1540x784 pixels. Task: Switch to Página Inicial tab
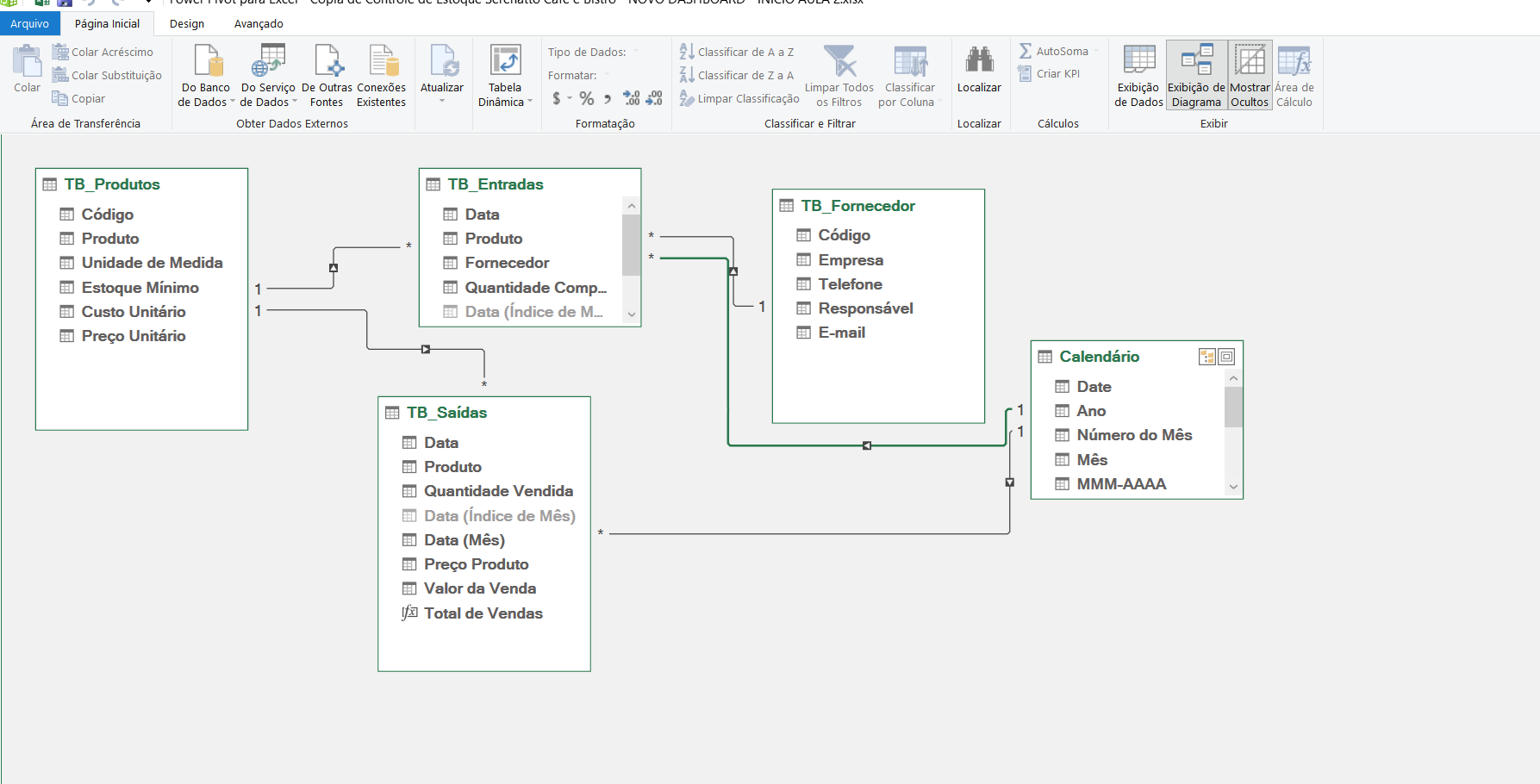(107, 23)
